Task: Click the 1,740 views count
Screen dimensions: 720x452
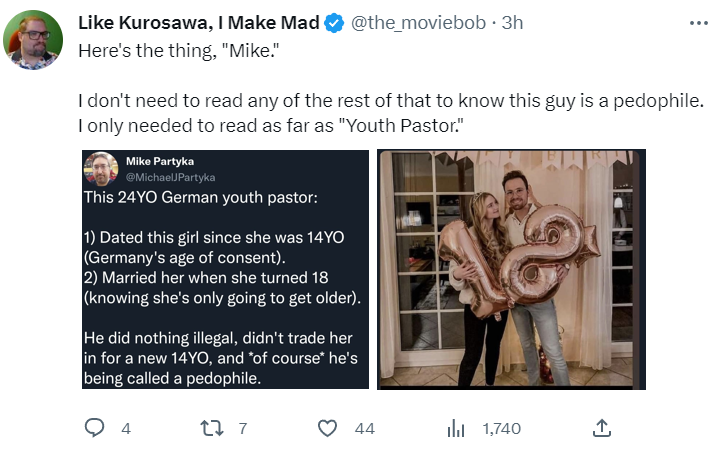Action: coord(501,429)
